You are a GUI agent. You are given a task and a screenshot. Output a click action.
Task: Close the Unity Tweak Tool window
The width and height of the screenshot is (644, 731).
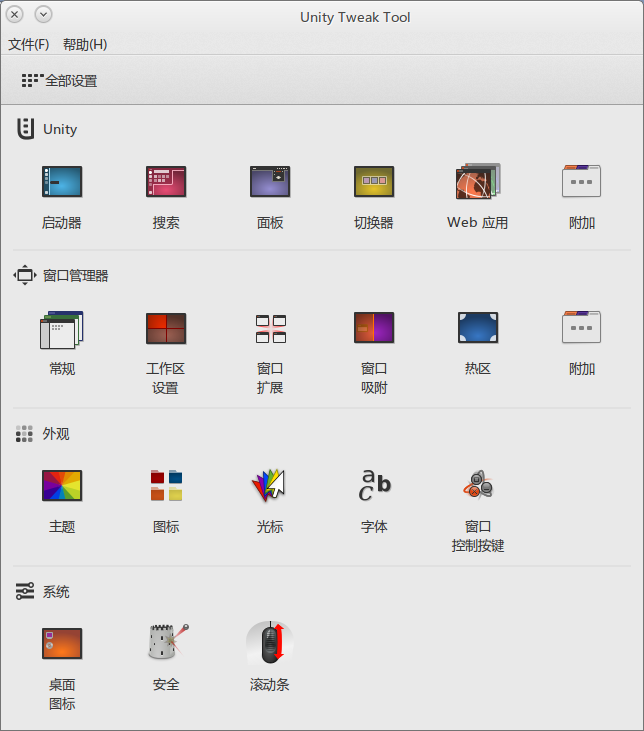[x=15, y=14]
